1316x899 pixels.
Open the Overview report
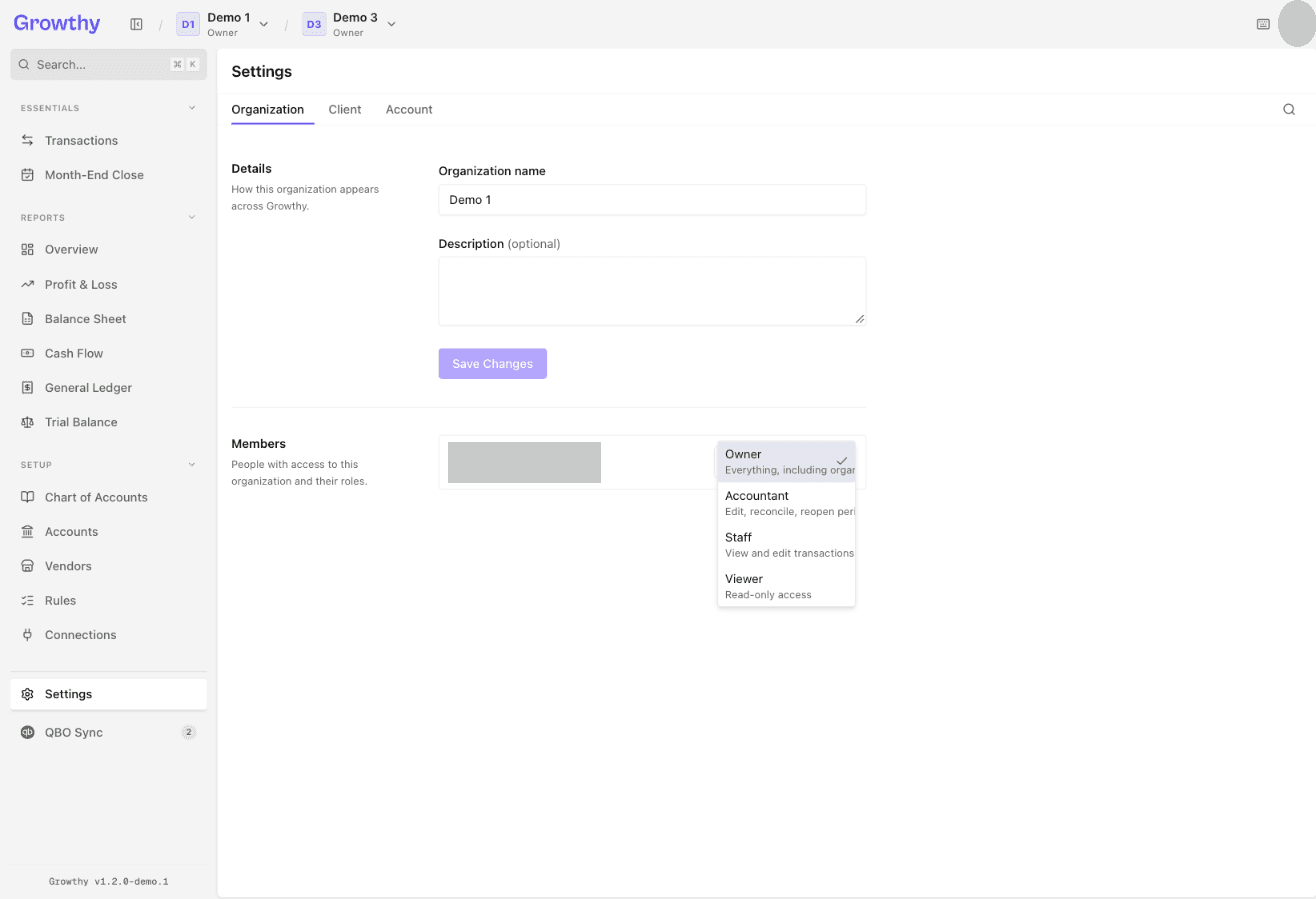[109, 249]
